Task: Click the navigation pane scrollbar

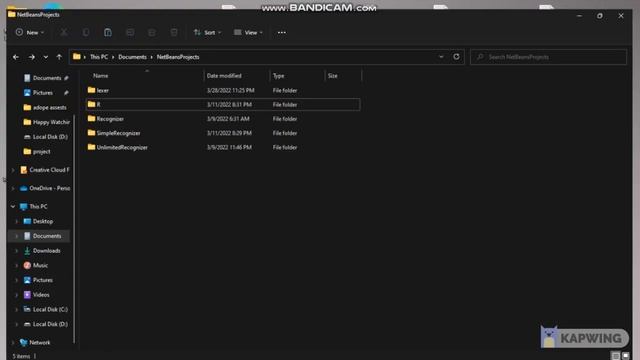Action: 74,229
